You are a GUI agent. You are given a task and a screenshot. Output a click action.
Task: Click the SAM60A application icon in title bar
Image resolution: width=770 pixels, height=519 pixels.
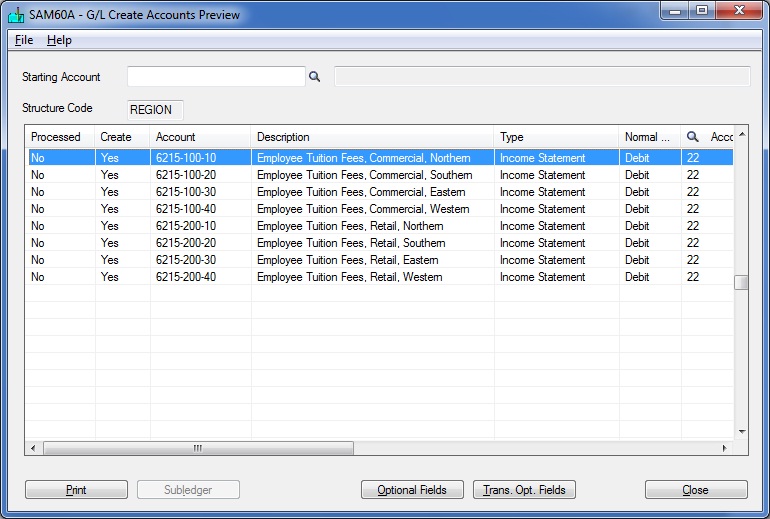[x=16, y=15]
